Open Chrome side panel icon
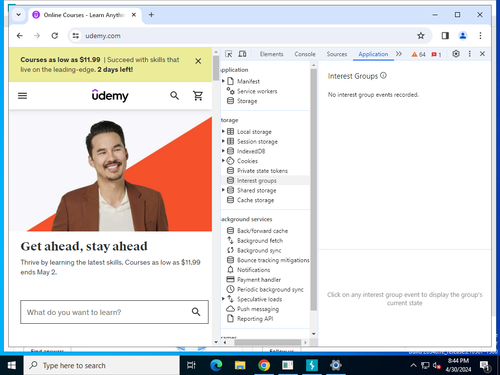The image size is (500, 375). tap(445, 36)
